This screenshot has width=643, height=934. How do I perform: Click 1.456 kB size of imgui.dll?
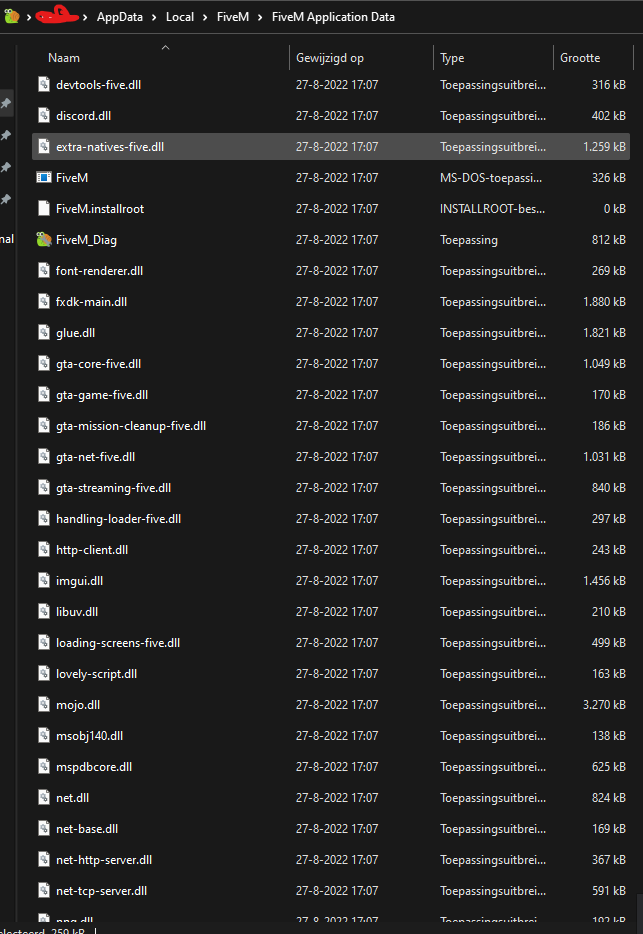604,580
